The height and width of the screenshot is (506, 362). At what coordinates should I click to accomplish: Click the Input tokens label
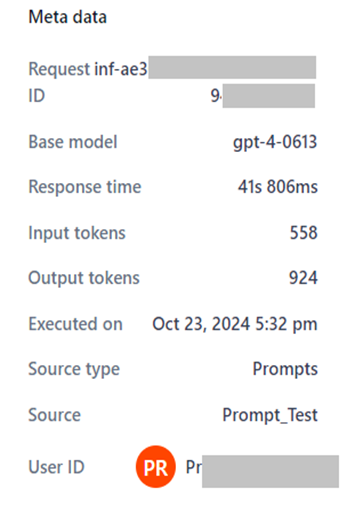coord(77,233)
